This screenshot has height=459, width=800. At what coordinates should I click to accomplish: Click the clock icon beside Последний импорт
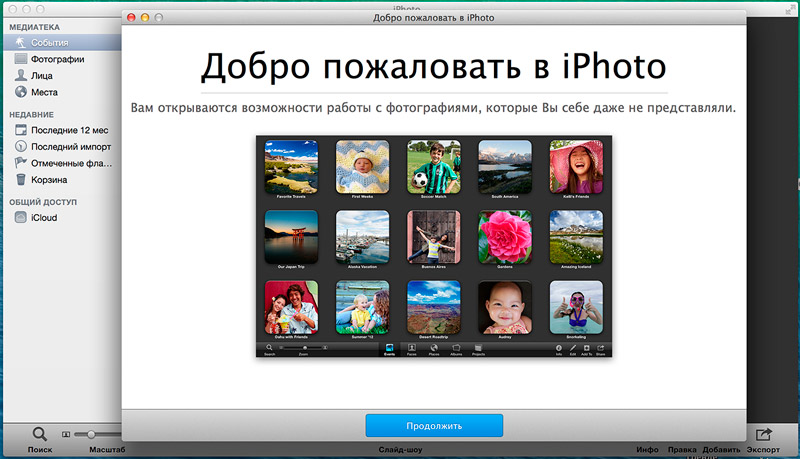coord(20,146)
